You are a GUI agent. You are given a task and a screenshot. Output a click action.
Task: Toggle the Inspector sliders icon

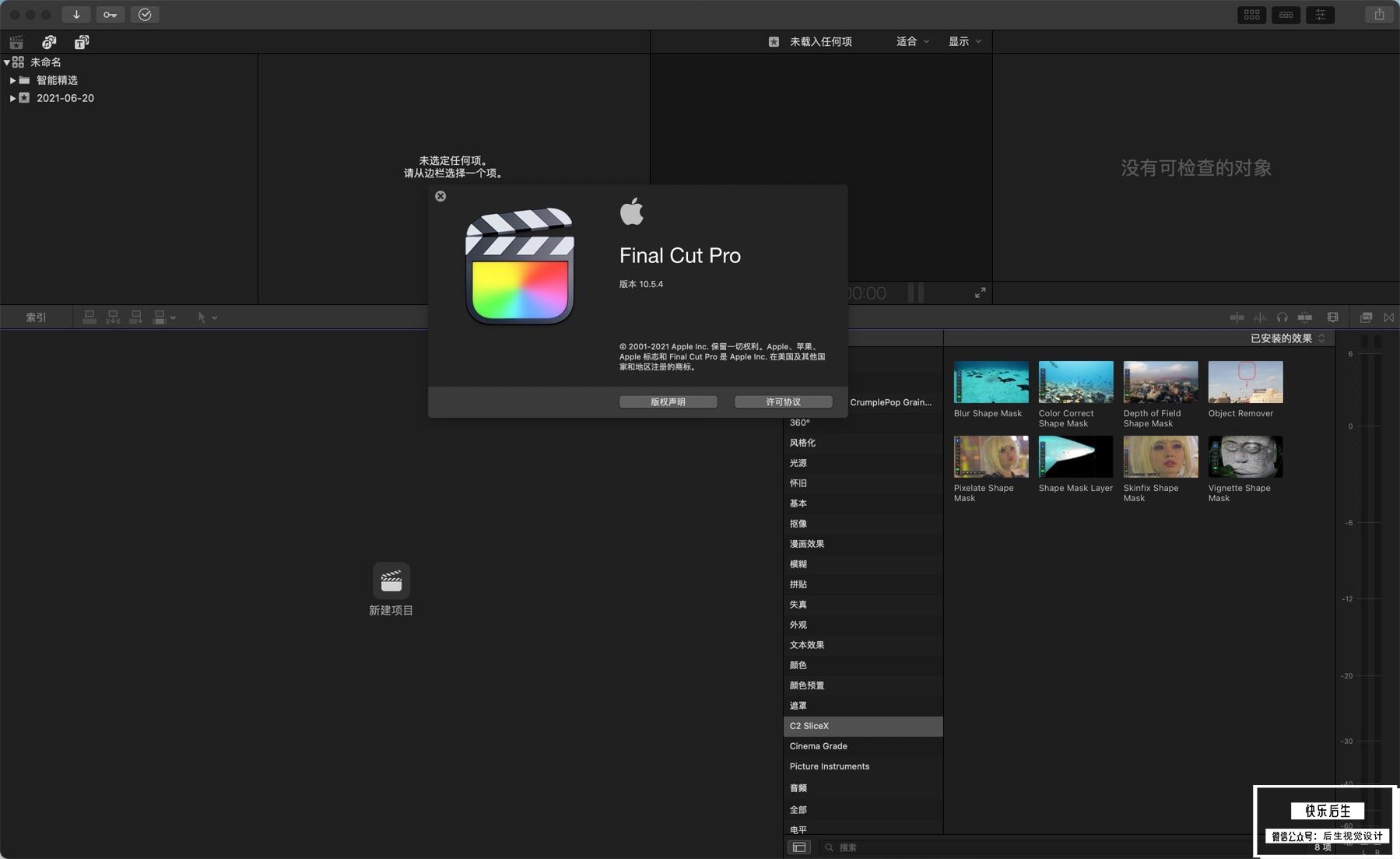(x=1320, y=15)
